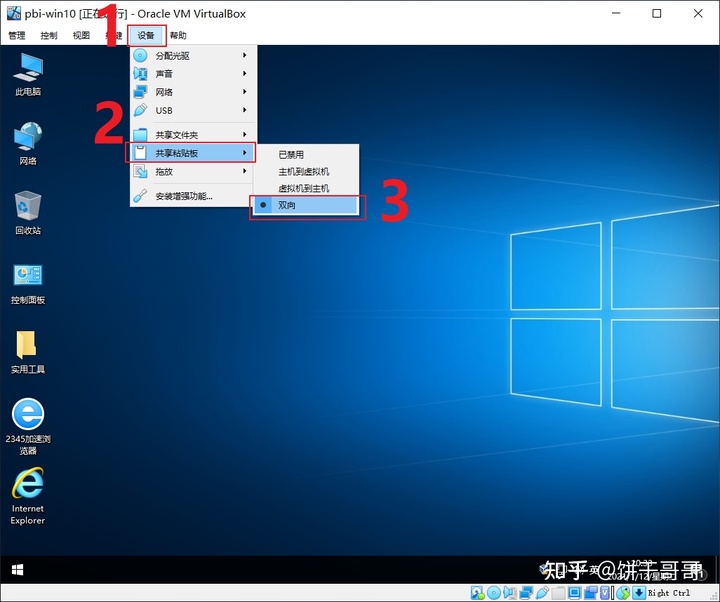
Task: Select the Internet Explorer desktop icon
Action: click(x=28, y=496)
